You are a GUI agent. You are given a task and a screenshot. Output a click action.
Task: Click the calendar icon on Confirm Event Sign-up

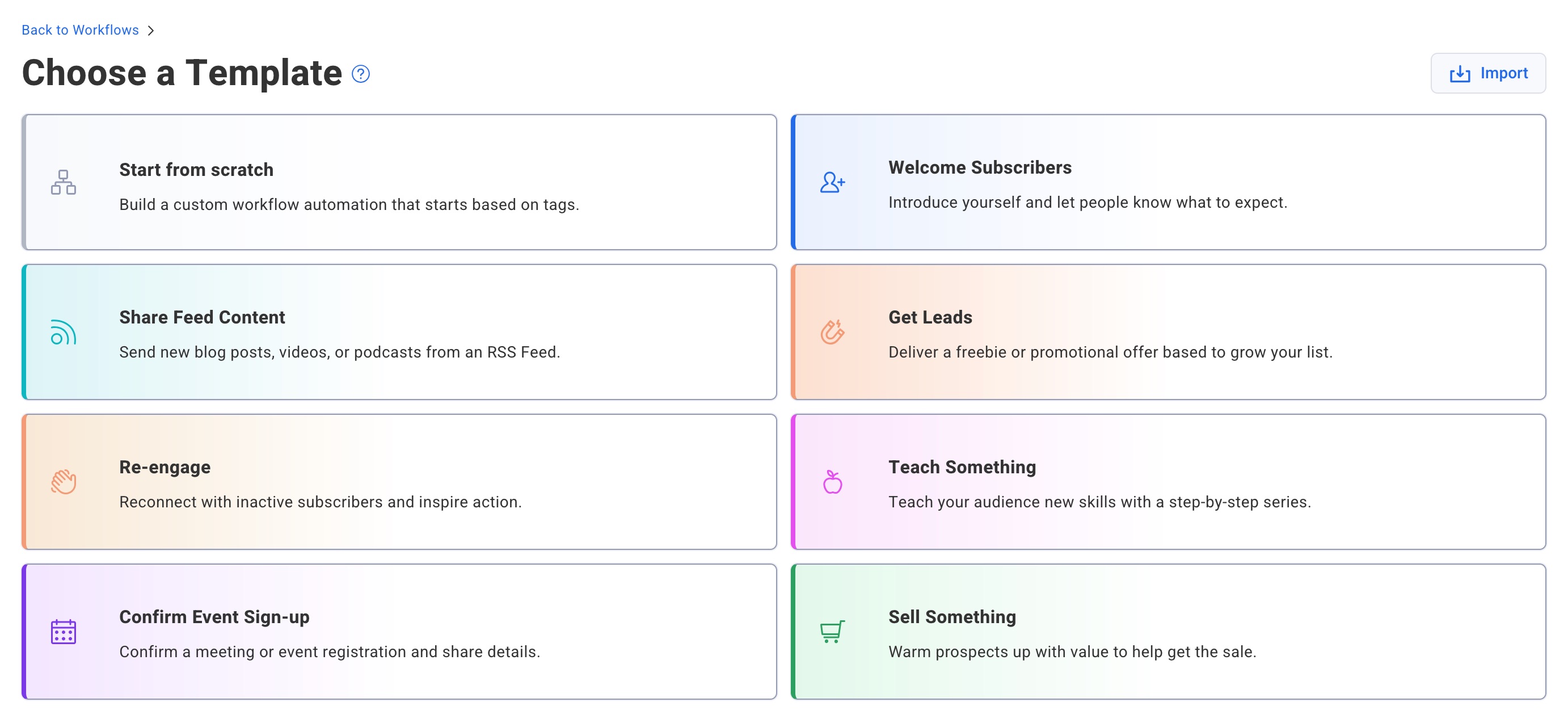click(x=63, y=632)
